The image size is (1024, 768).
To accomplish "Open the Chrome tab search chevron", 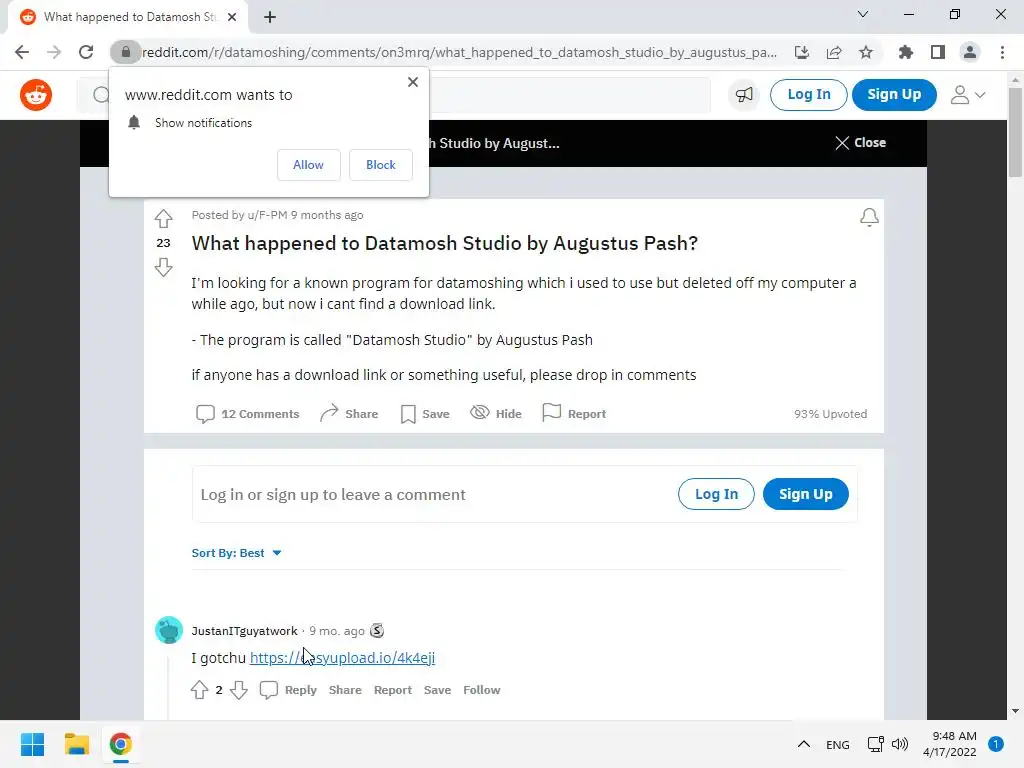I will 863,14.
